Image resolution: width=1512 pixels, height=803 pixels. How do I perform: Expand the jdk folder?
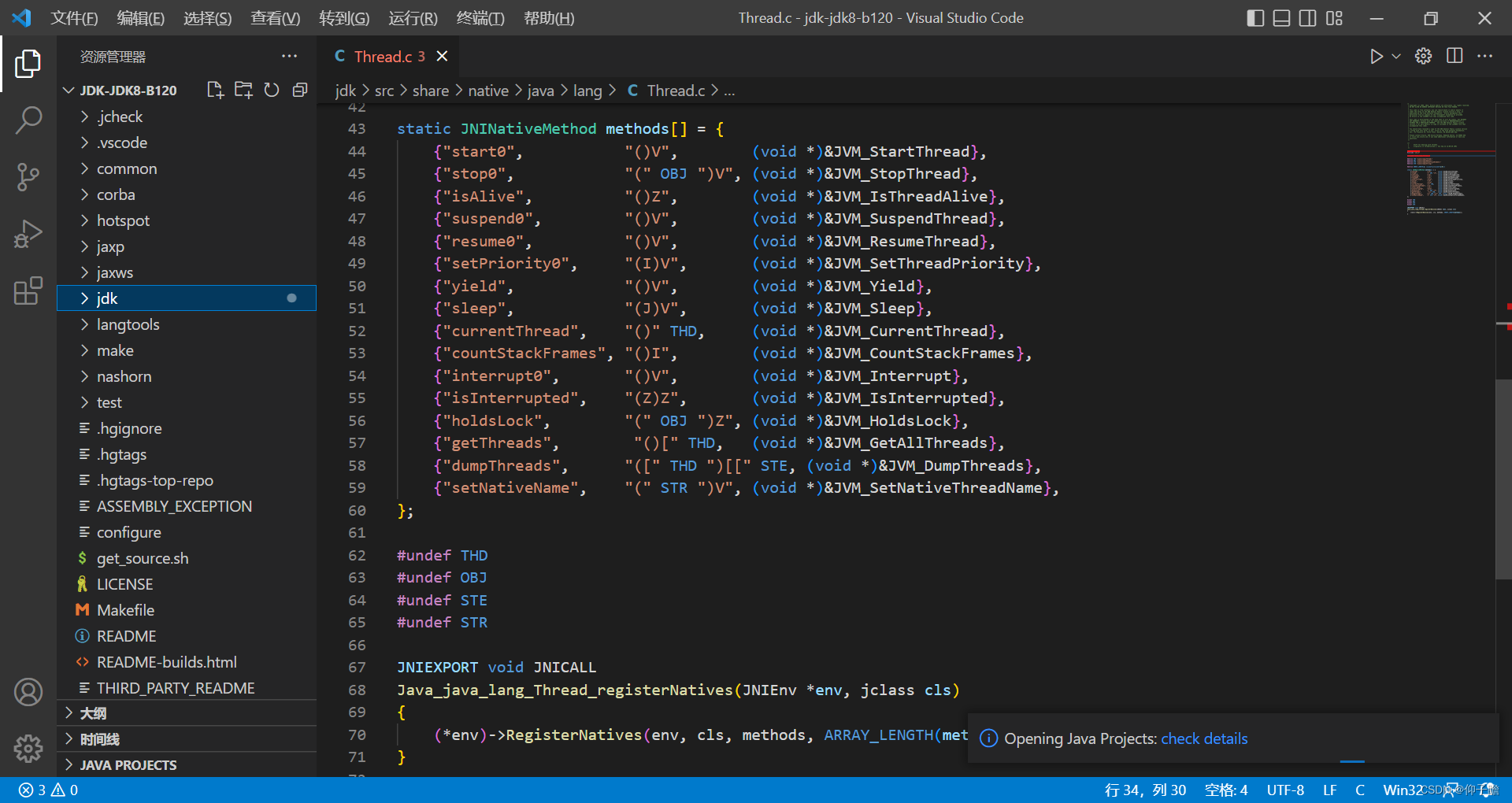point(187,298)
